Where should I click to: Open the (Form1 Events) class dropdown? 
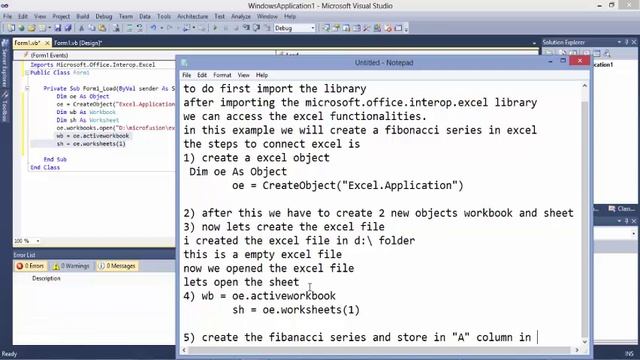145,55
